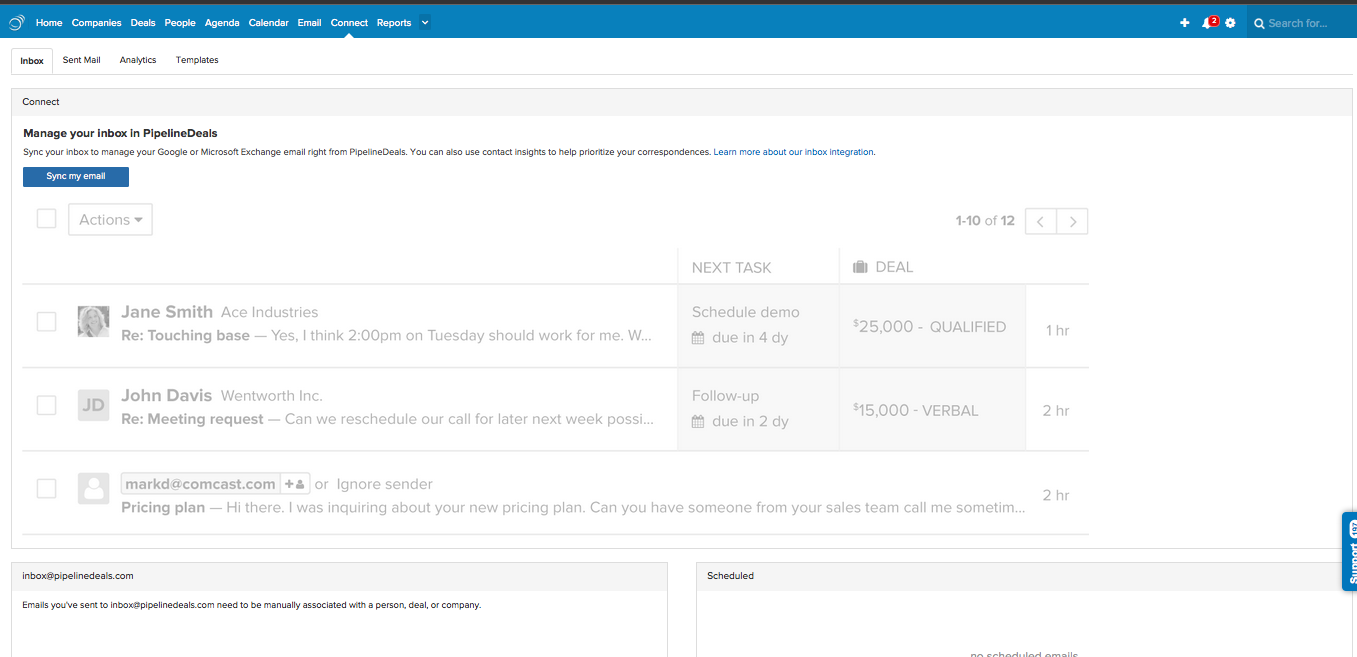Switch to the Inbox tab
This screenshot has height=657, width=1357.
point(32,61)
